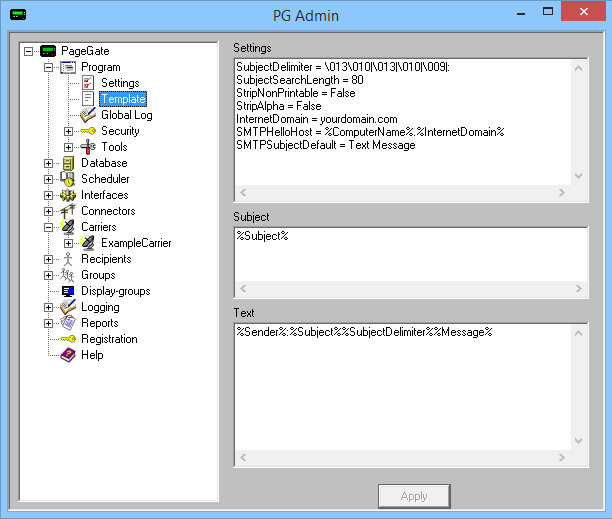Open the Help tree item label
Viewport: 612px width, 519px height.
(x=92, y=355)
